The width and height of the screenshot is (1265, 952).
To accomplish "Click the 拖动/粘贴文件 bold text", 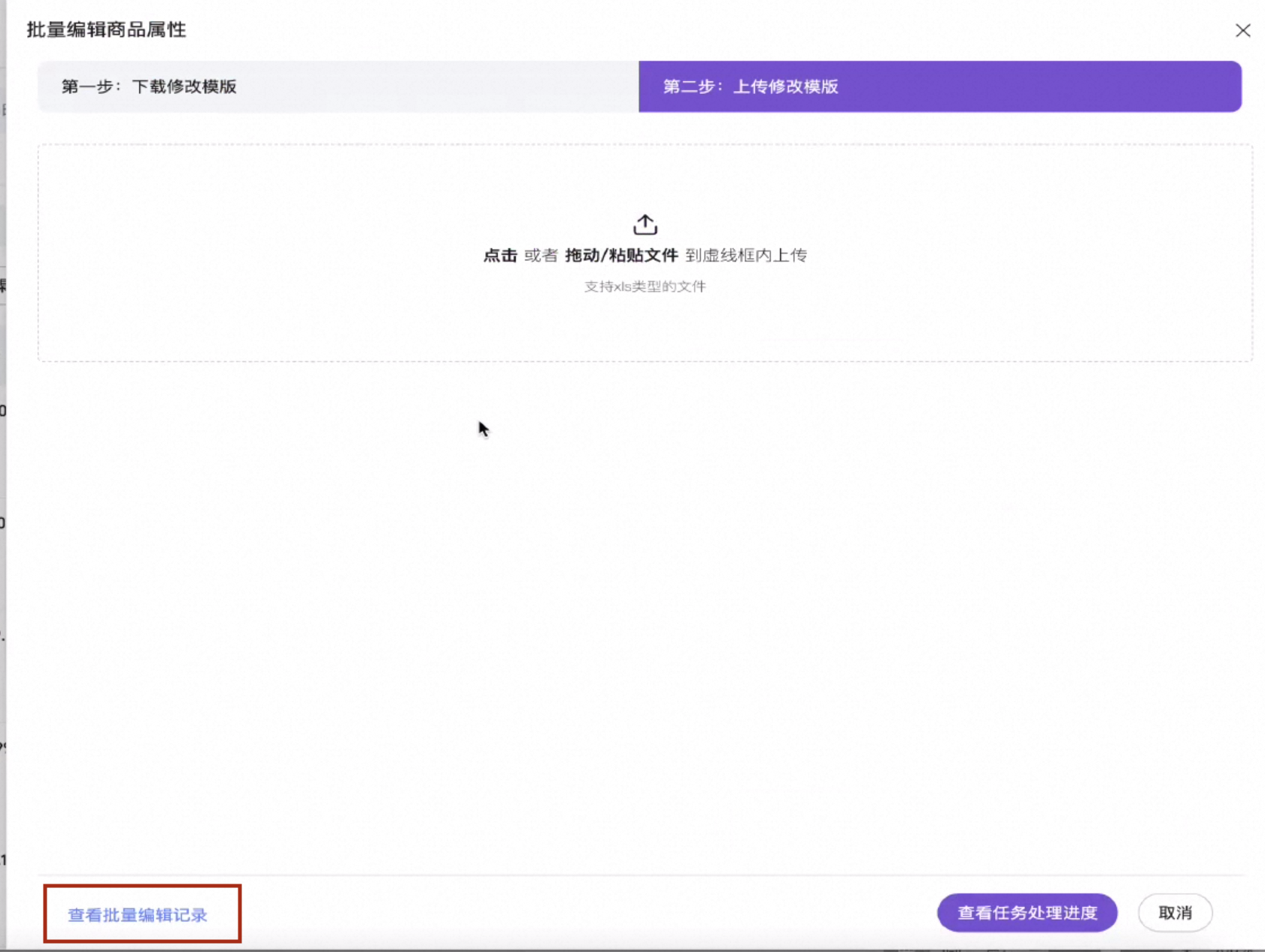I will coord(621,256).
